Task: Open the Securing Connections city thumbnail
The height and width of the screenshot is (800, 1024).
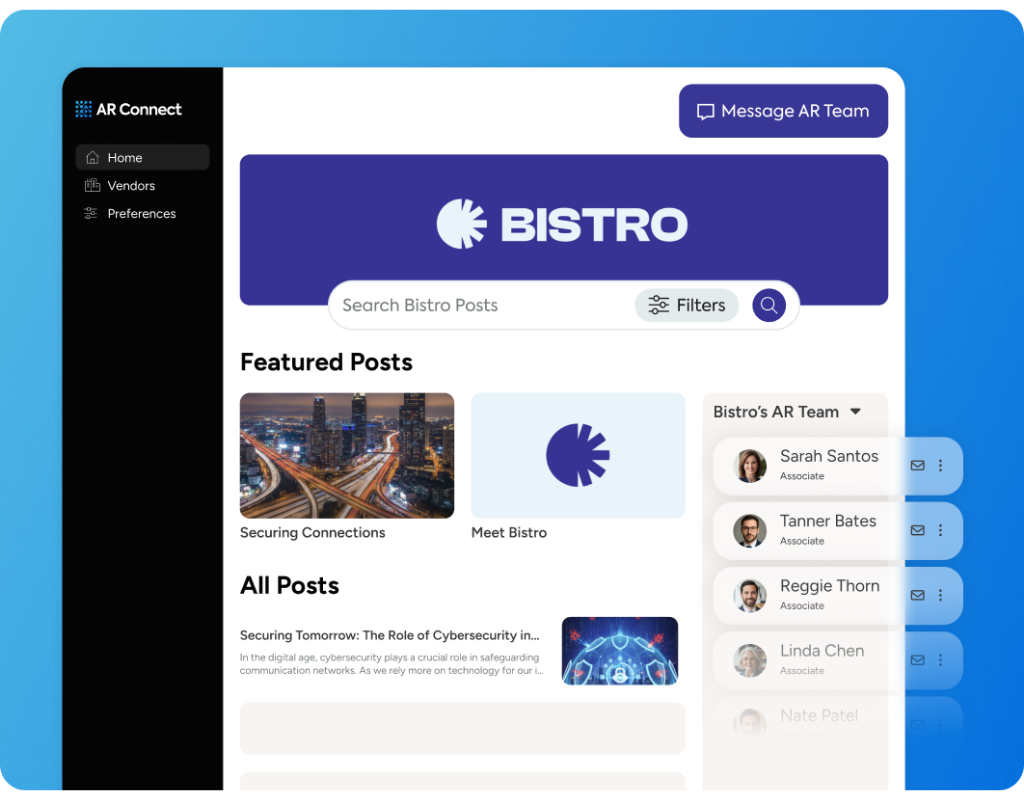Action: pos(347,455)
